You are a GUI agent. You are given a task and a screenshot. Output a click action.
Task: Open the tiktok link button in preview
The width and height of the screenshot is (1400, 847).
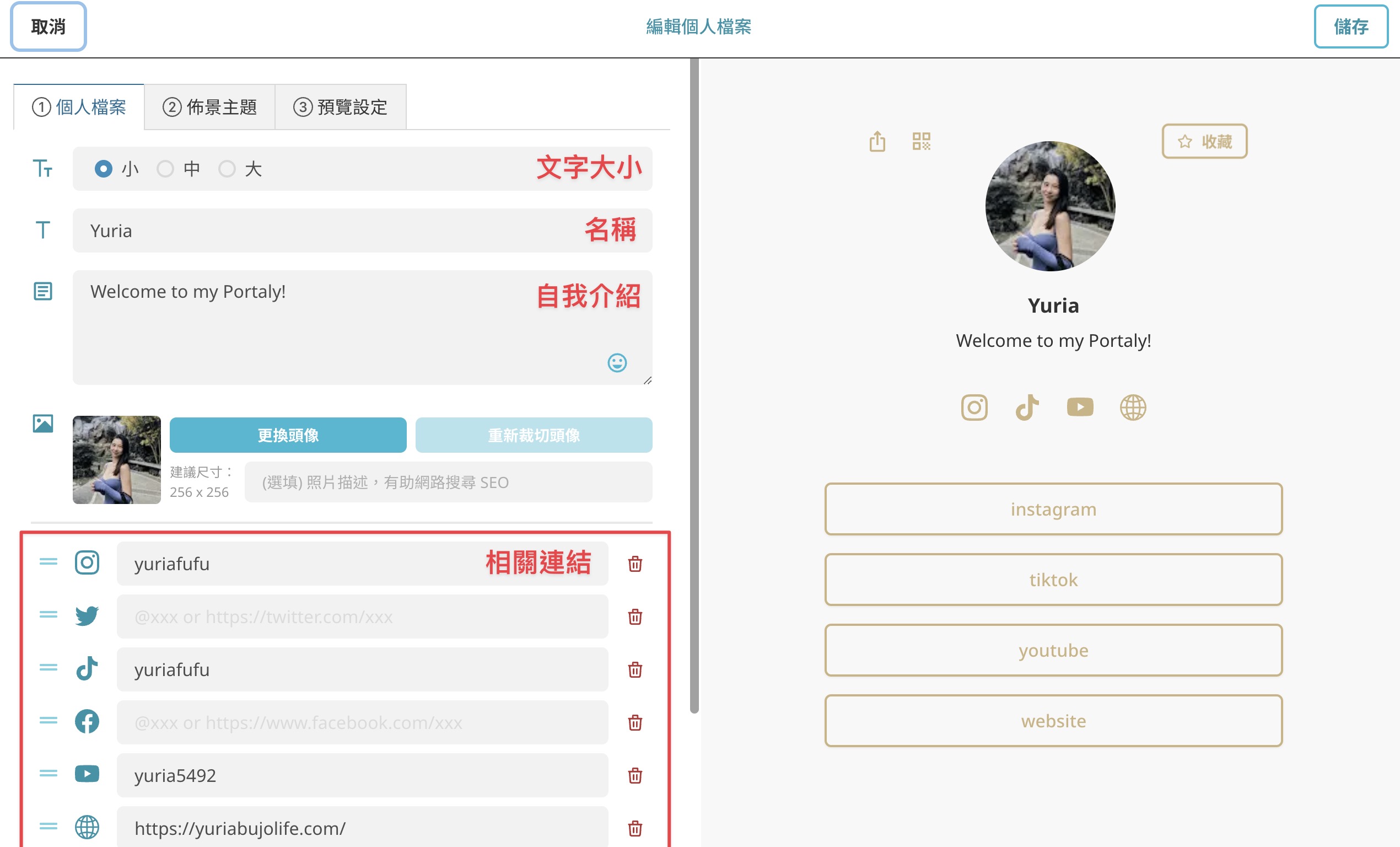pyautogui.click(x=1053, y=579)
